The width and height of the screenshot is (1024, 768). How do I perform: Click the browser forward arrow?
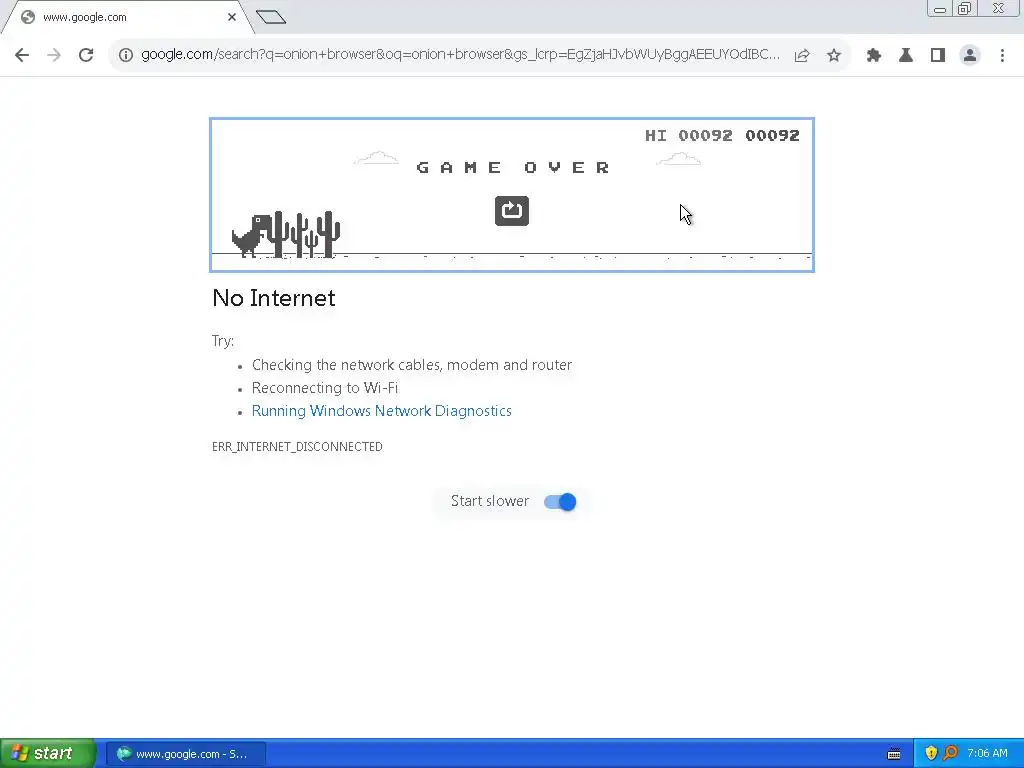point(54,55)
